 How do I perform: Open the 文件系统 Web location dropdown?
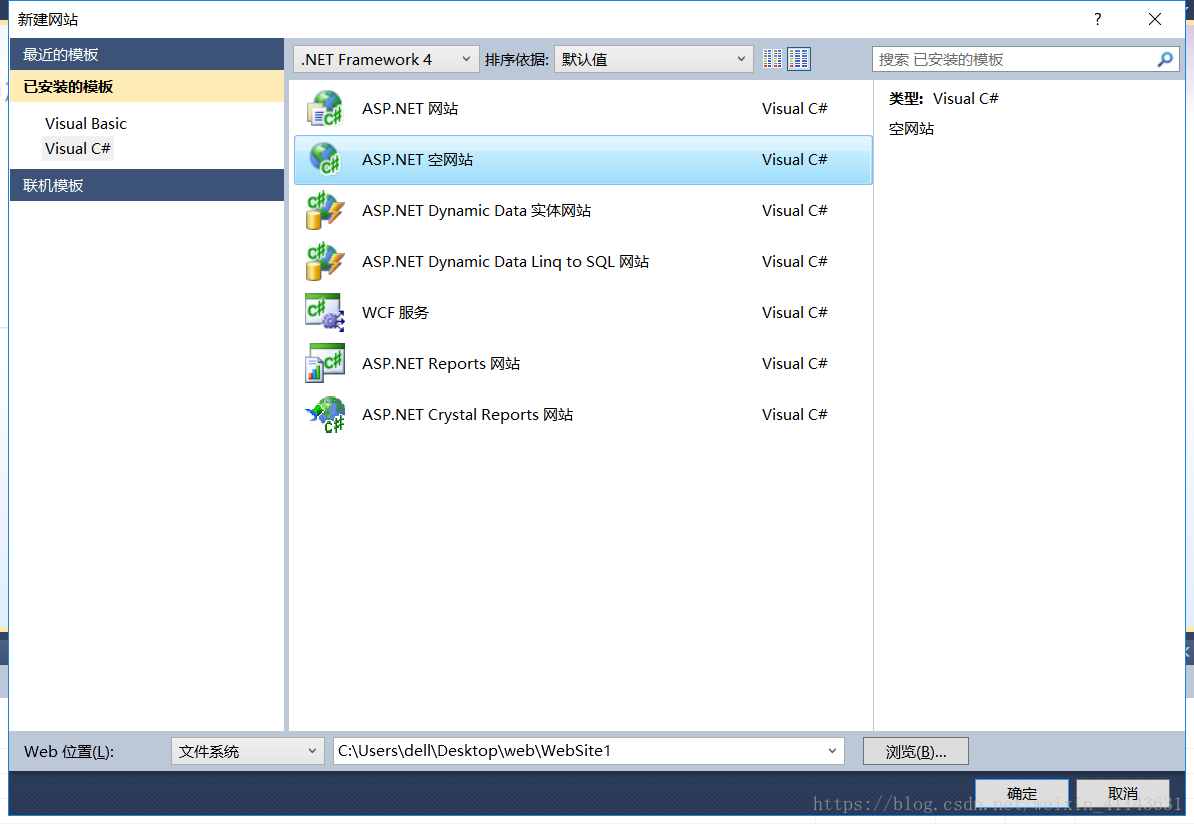[x=247, y=751]
